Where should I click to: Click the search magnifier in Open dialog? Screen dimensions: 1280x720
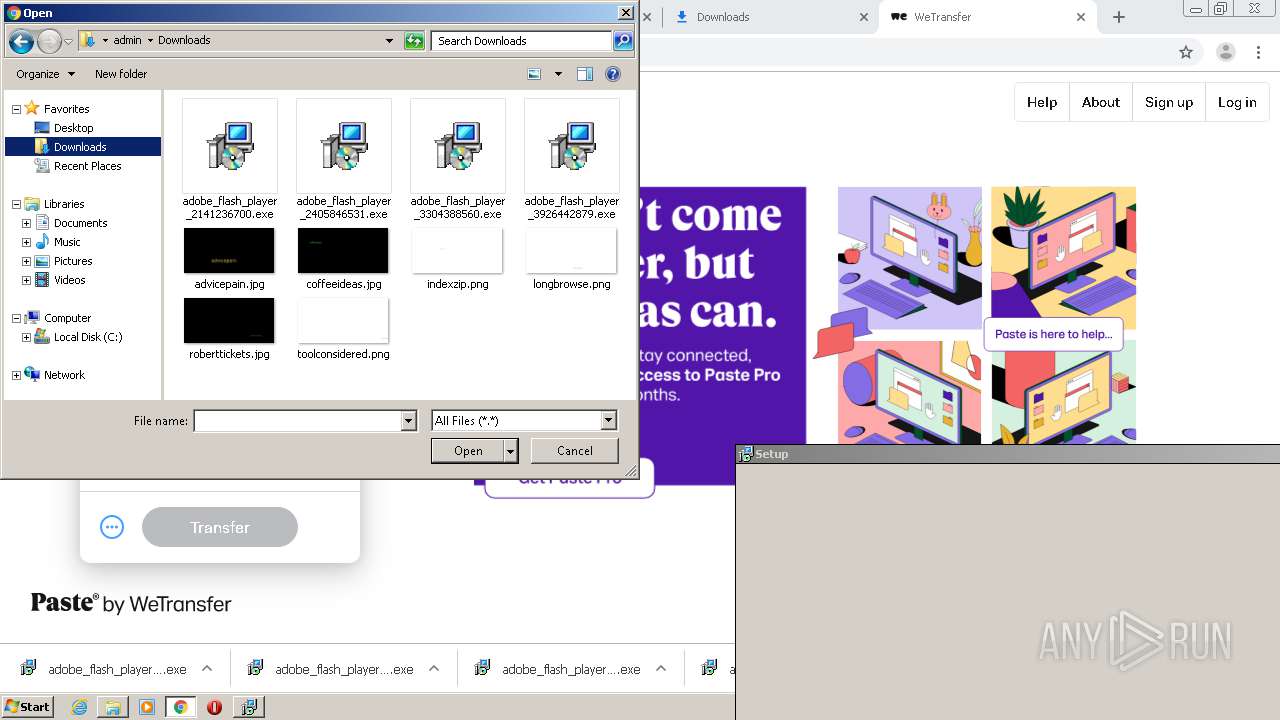pos(623,41)
